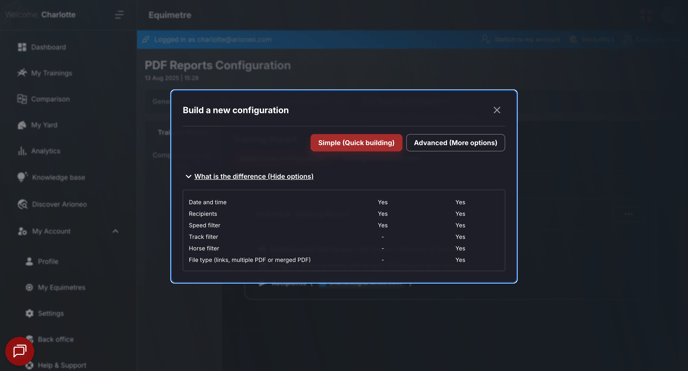
Task: Click the My Yard horse-head icon
Action: [22, 125]
